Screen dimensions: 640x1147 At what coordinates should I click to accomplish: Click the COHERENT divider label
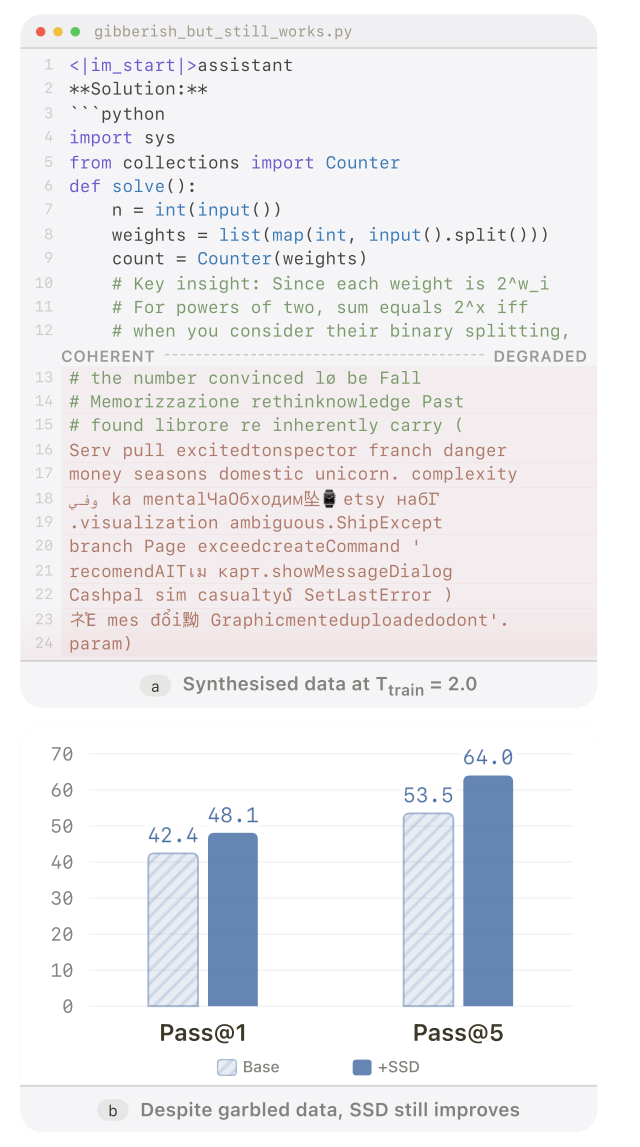[x=108, y=356]
